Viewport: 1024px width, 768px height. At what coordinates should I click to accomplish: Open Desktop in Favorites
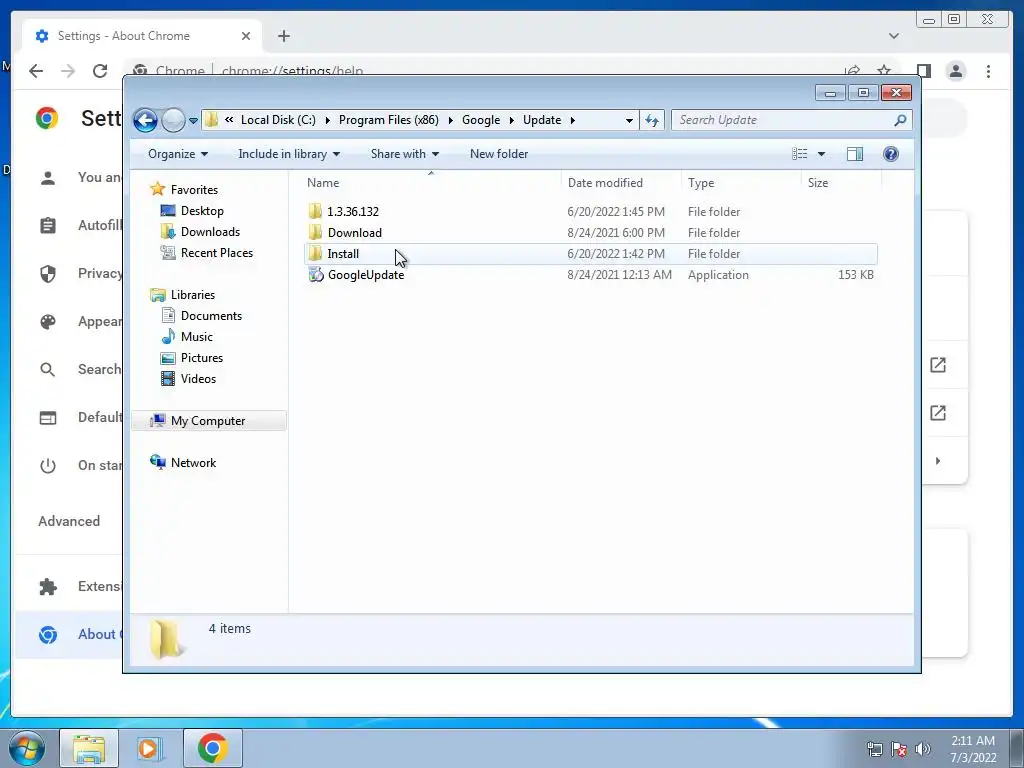[x=202, y=211]
